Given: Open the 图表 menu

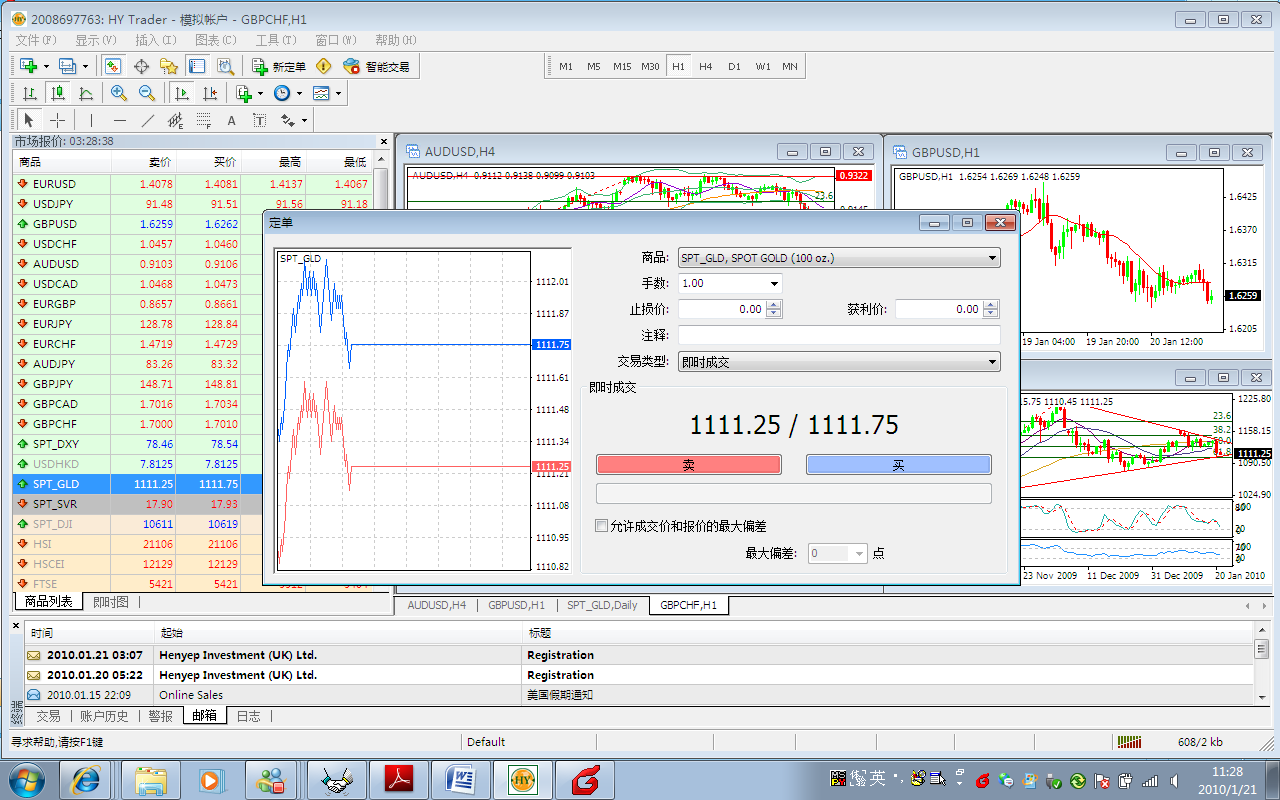Looking at the screenshot, I should [x=216, y=40].
